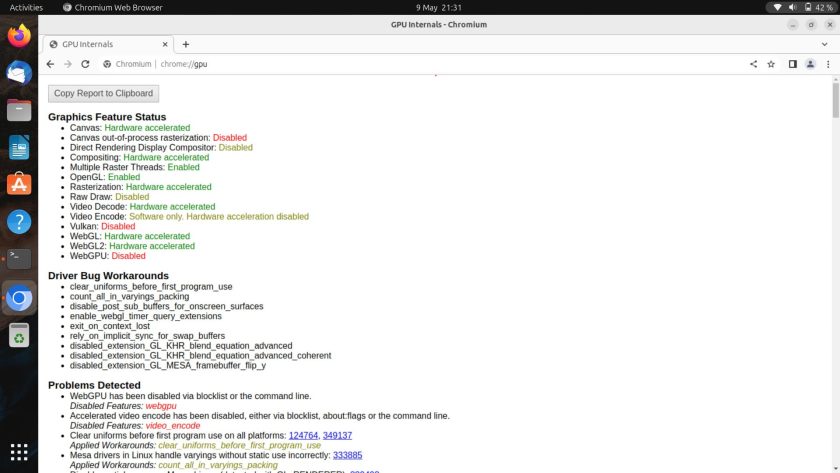Image resolution: width=840 pixels, height=473 pixels.
Task: Click the 'OpenGL: Enabled' entry
Action: [x=105, y=177]
